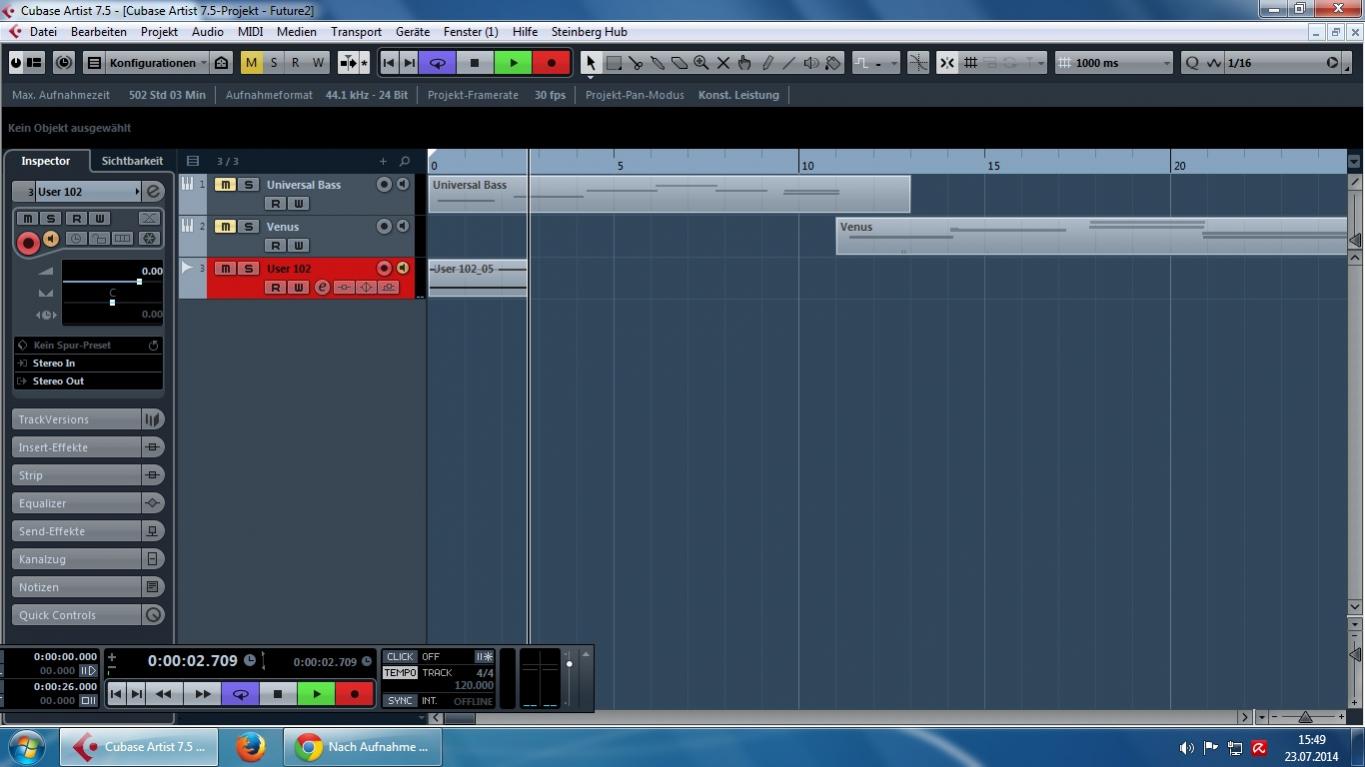Screen dimensions: 1365x767
Task: Click Stop button in bottom transport panel
Action: click(278, 694)
